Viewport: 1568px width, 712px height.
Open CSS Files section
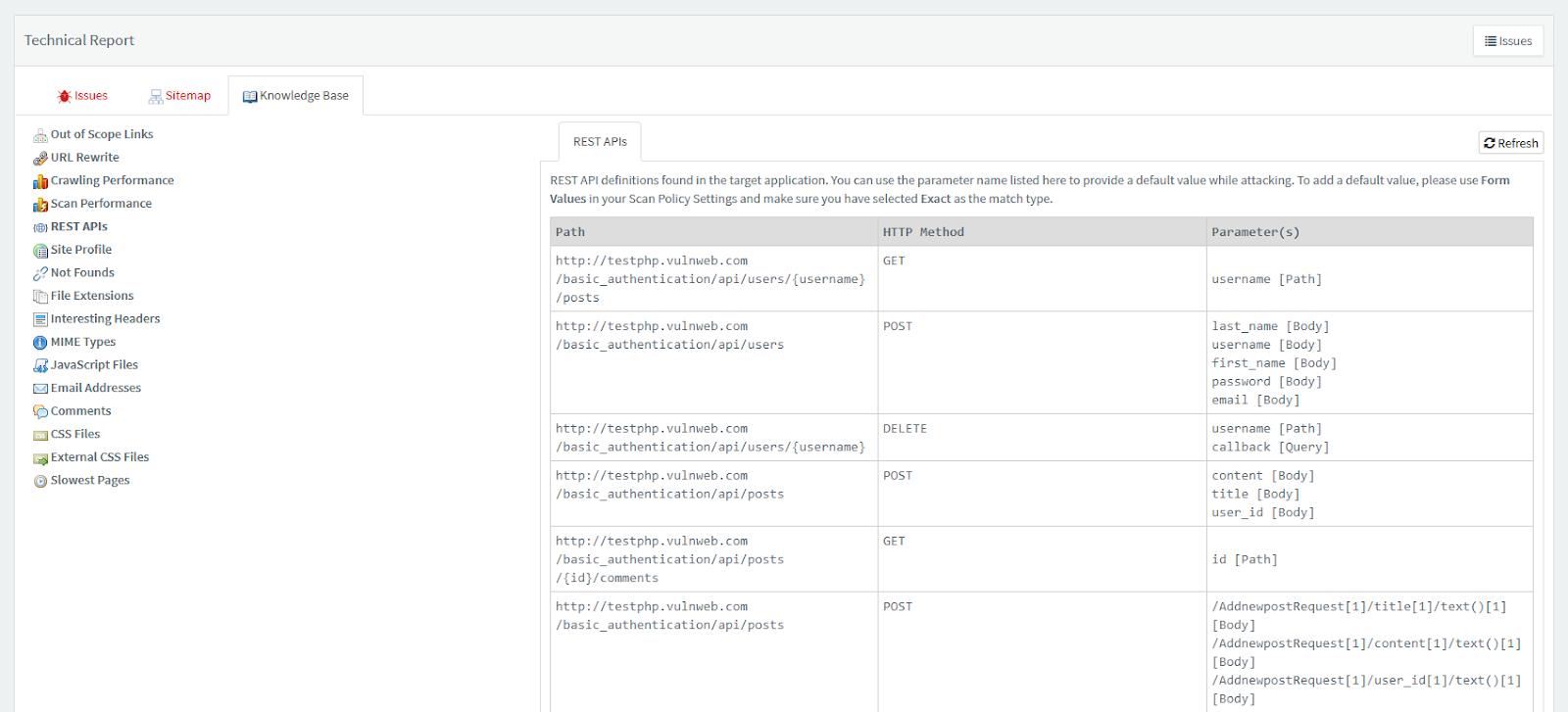click(x=75, y=434)
